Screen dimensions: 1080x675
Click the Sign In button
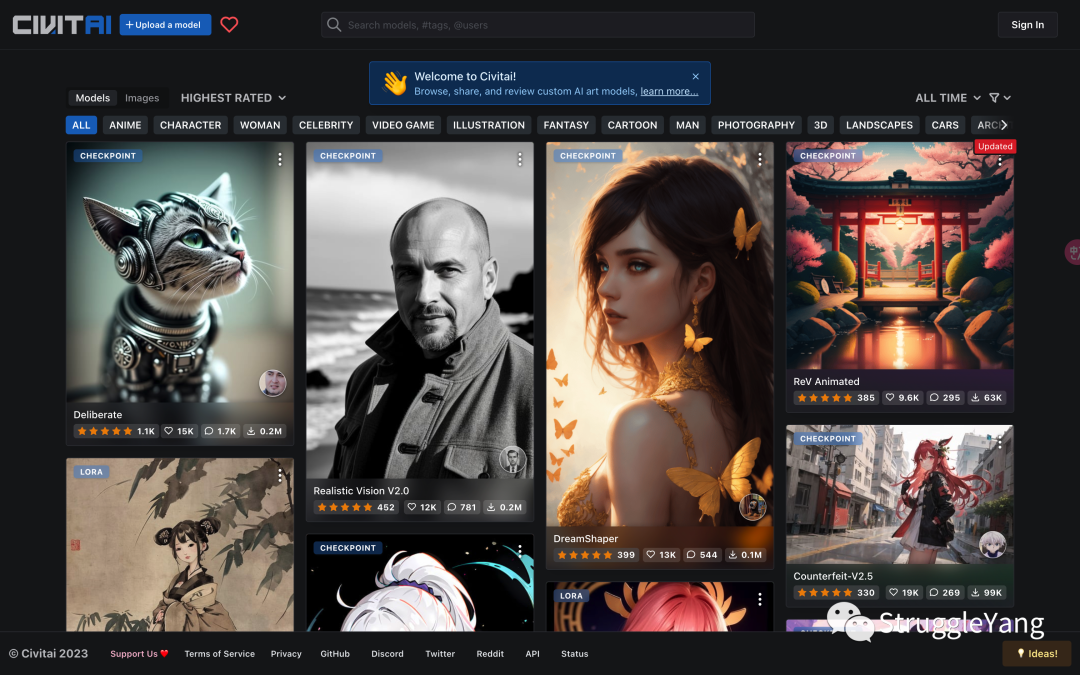tap(1028, 25)
